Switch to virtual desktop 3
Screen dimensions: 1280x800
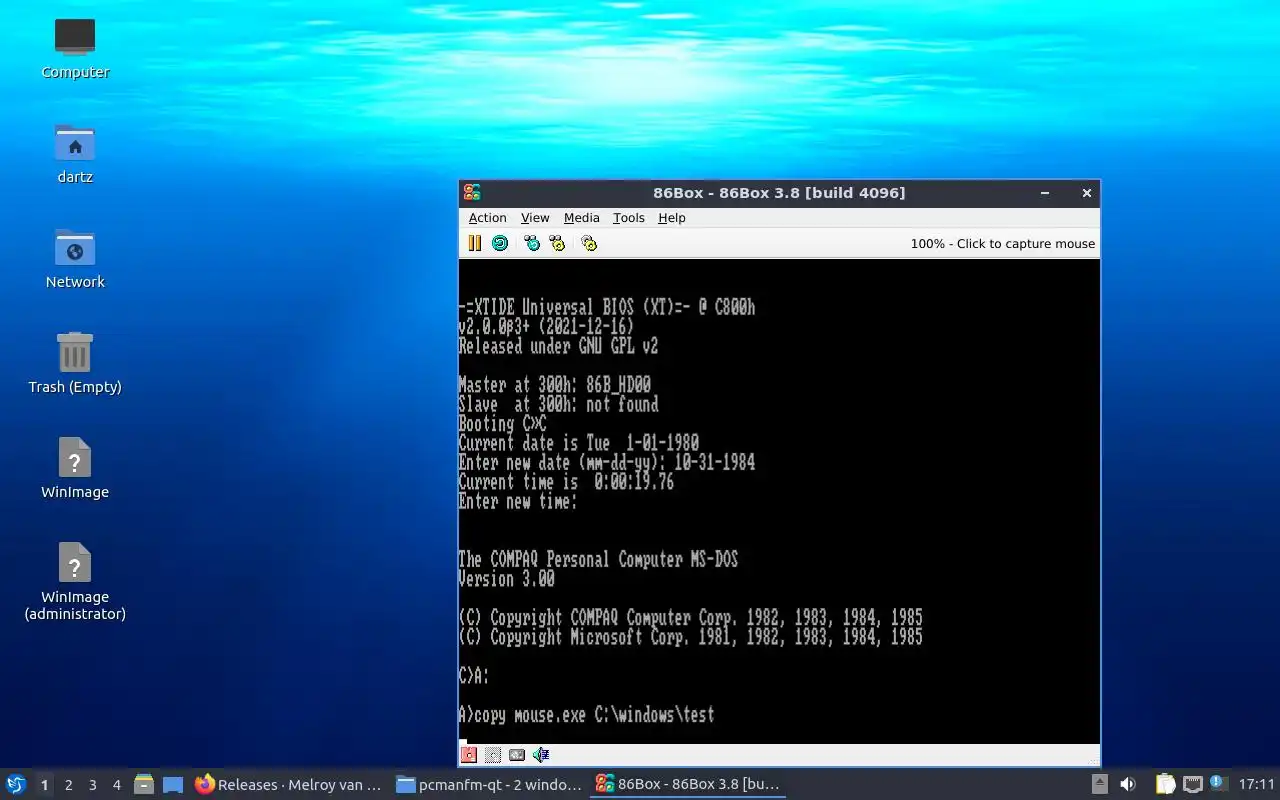tap(92, 785)
